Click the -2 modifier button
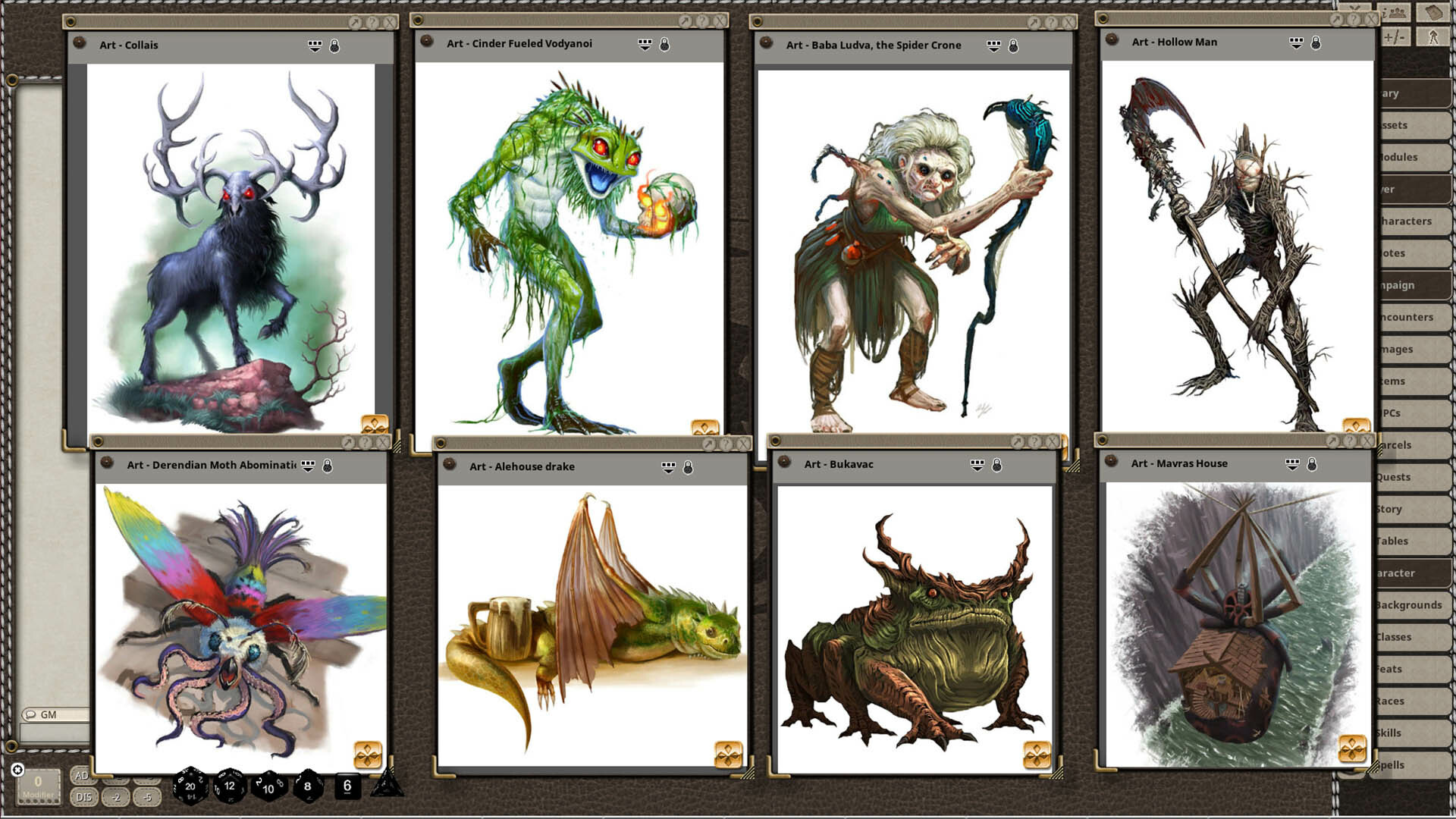The height and width of the screenshot is (819, 1456). [x=115, y=798]
